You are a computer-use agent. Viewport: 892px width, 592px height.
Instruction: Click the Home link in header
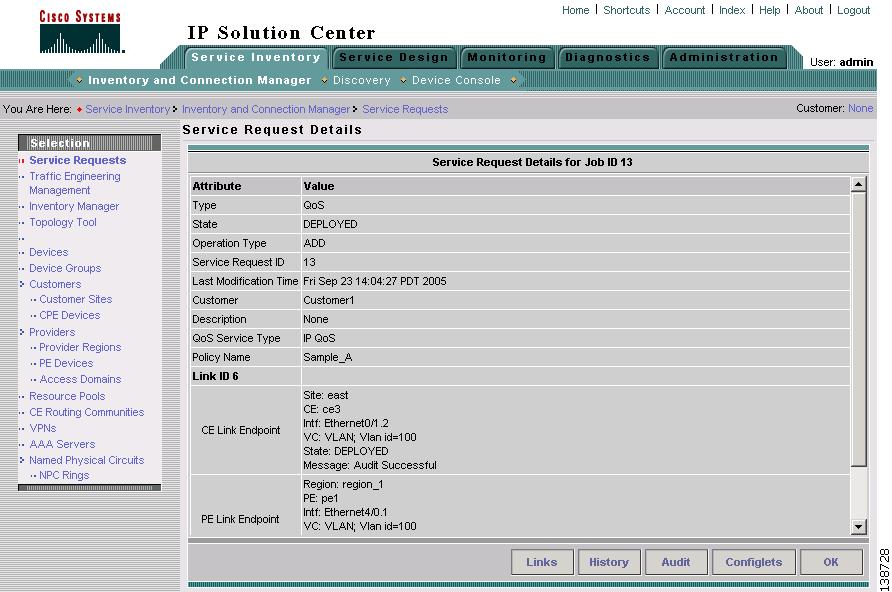(575, 10)
